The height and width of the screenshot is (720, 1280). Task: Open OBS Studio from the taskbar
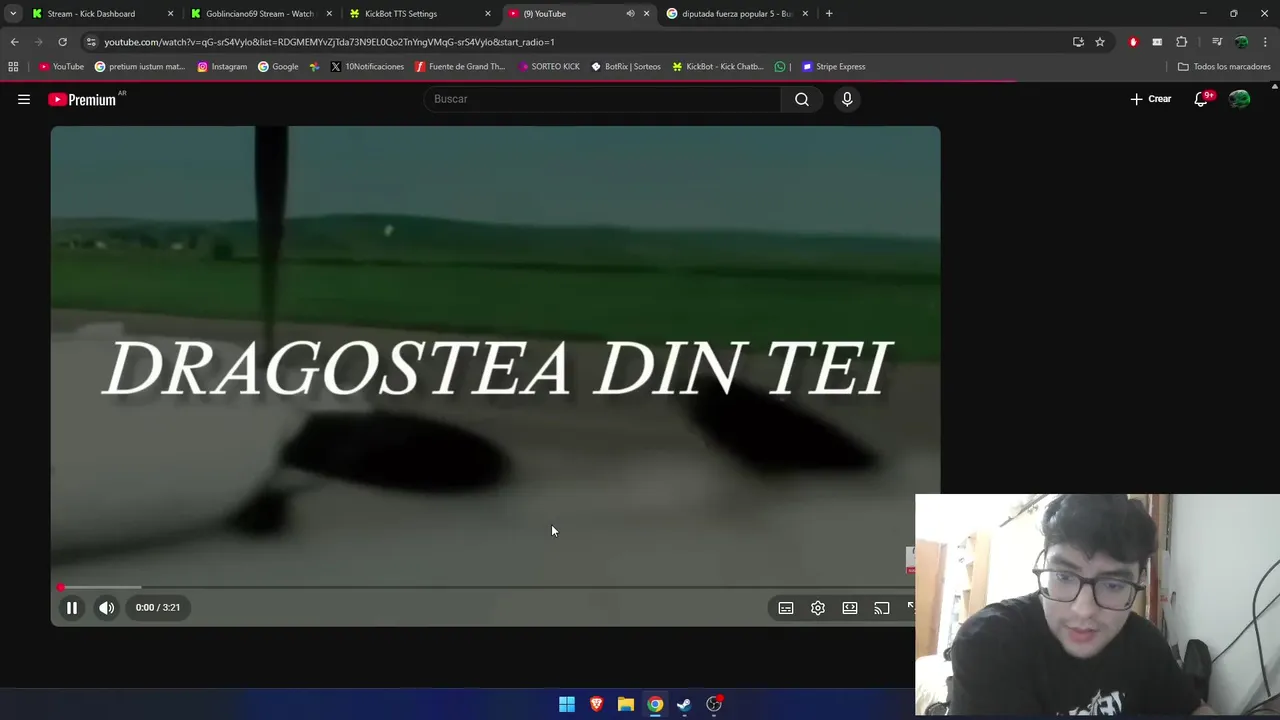coord(714,704)
